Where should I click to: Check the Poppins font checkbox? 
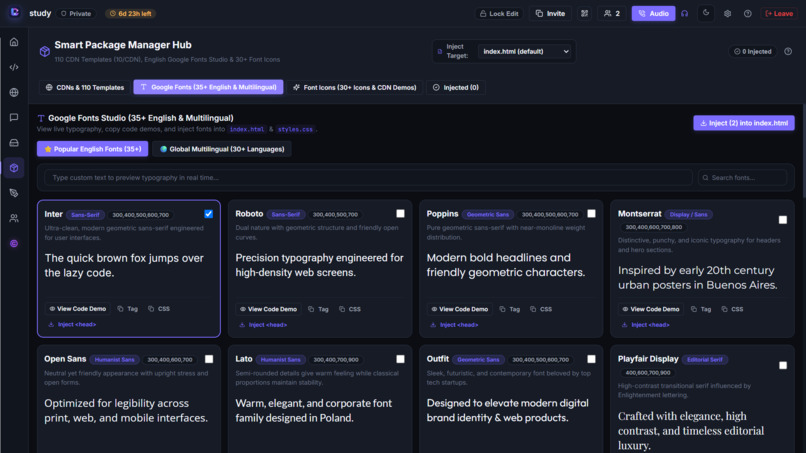tap(592, 213)
